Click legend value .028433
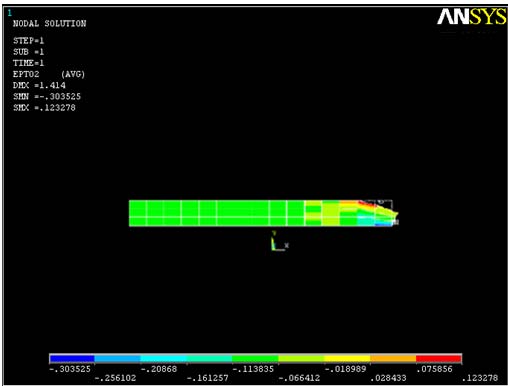The height and width of the screenshot is (386, 508). pyautogui.click(x=388, y=378)
